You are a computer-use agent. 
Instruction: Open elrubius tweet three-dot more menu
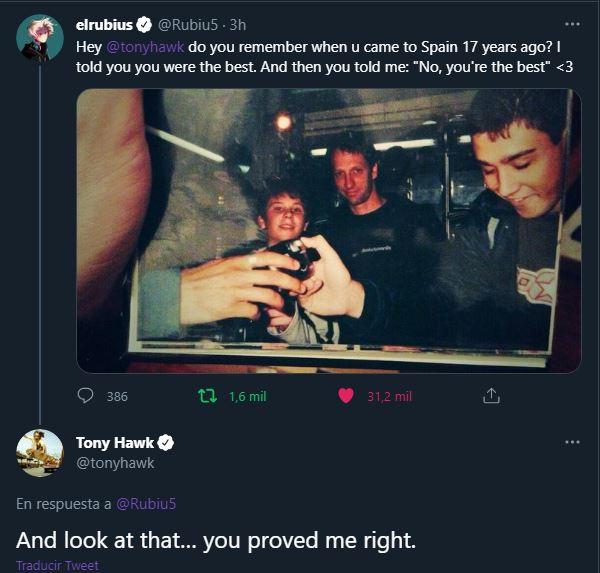pos(572,24)
